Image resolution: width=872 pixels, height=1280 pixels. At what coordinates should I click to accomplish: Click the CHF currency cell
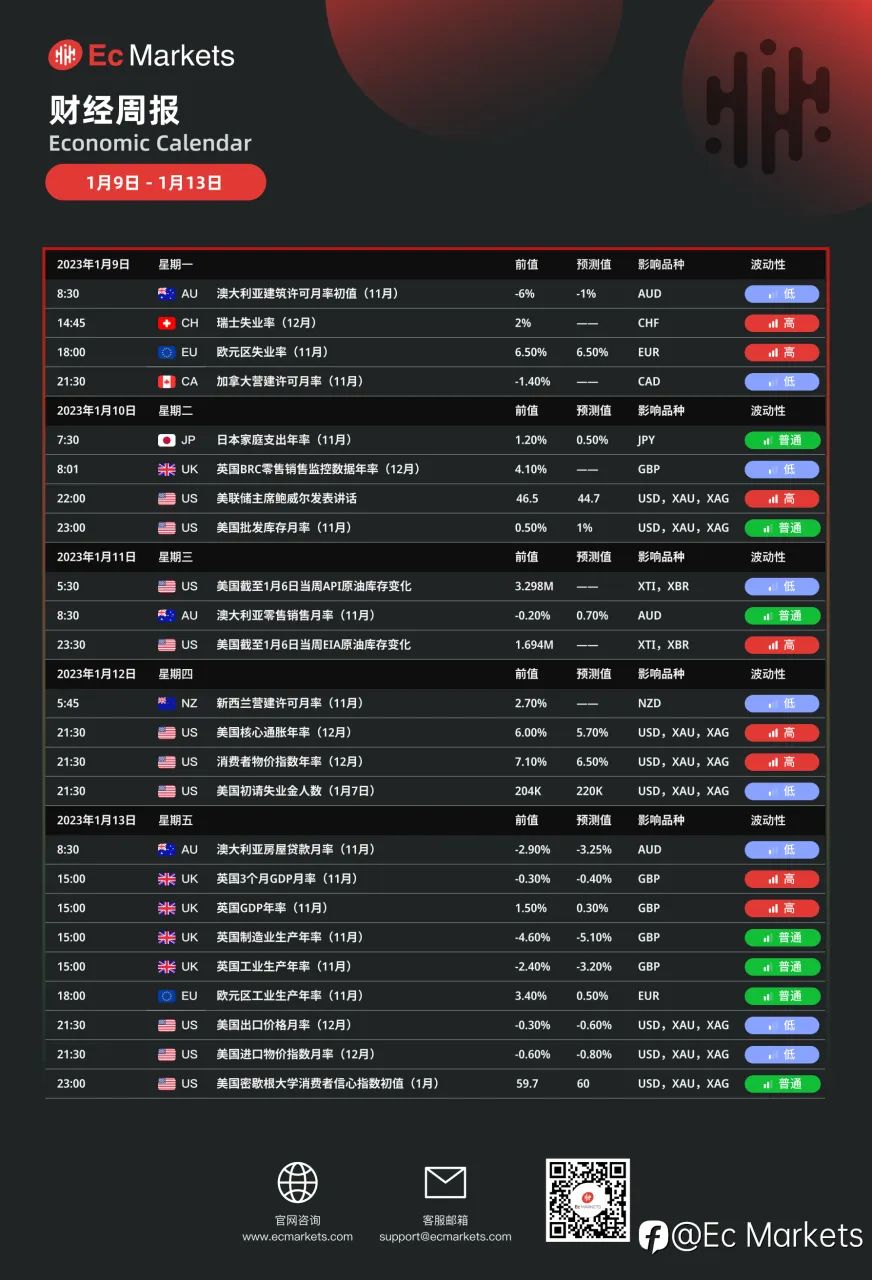click(x=650, y=323)
